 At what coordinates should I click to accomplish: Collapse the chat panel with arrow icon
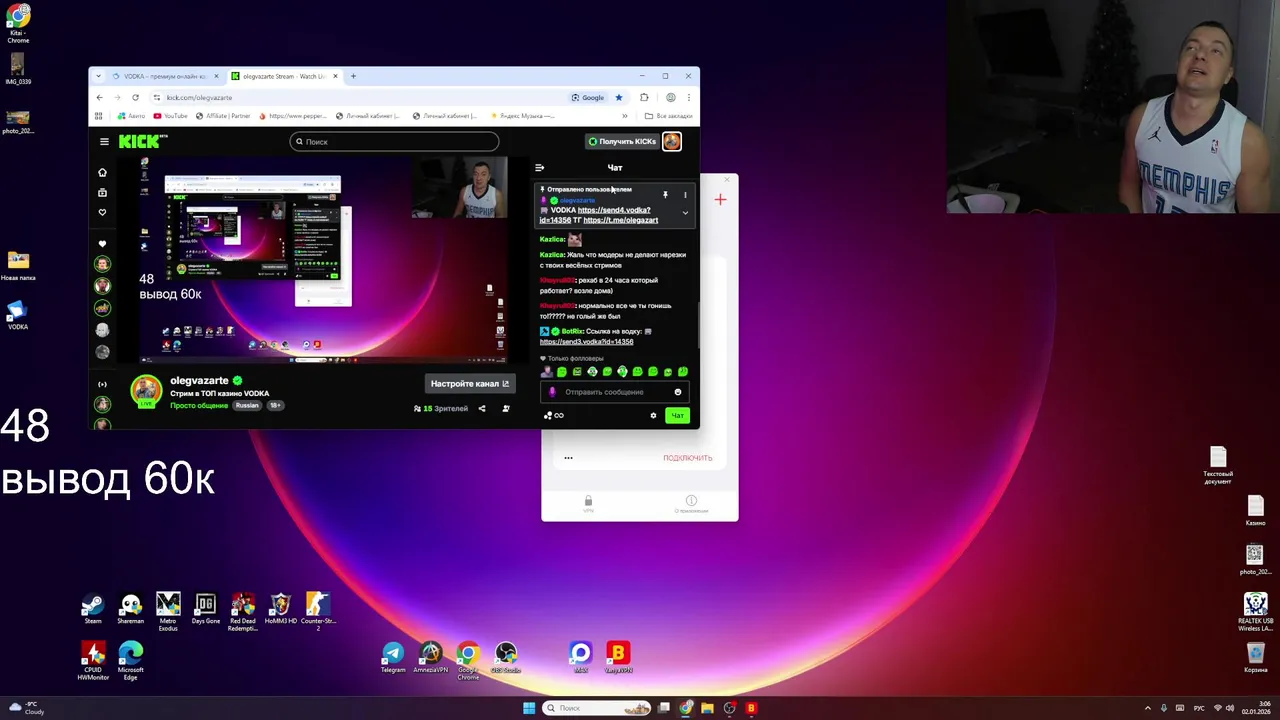539,168
